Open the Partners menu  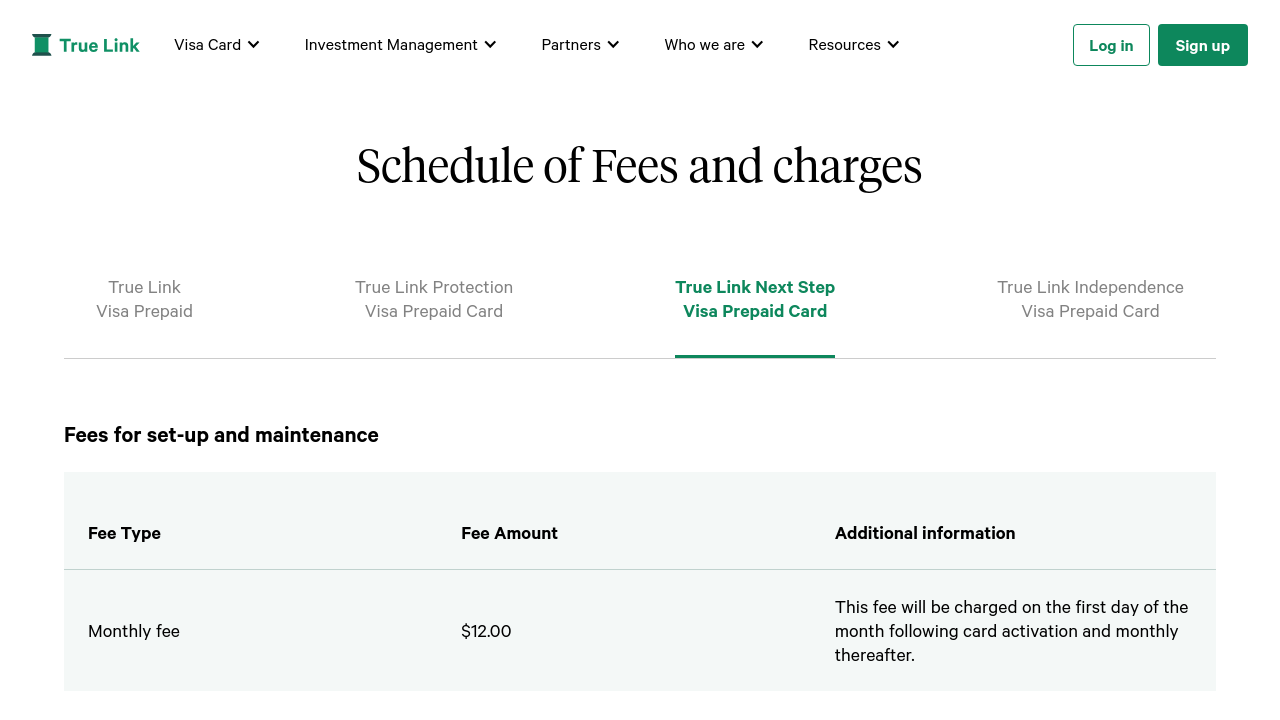click(x=571, y=45)
